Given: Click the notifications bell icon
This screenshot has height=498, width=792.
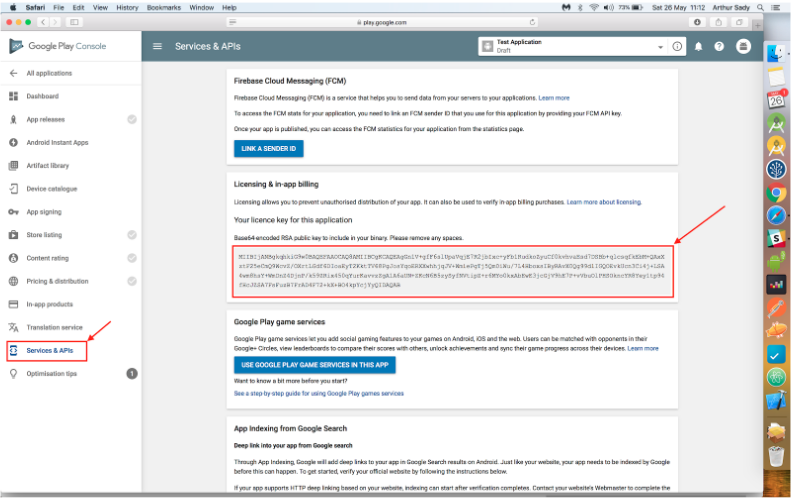Looking at the screenshot, I should [699, 46].
